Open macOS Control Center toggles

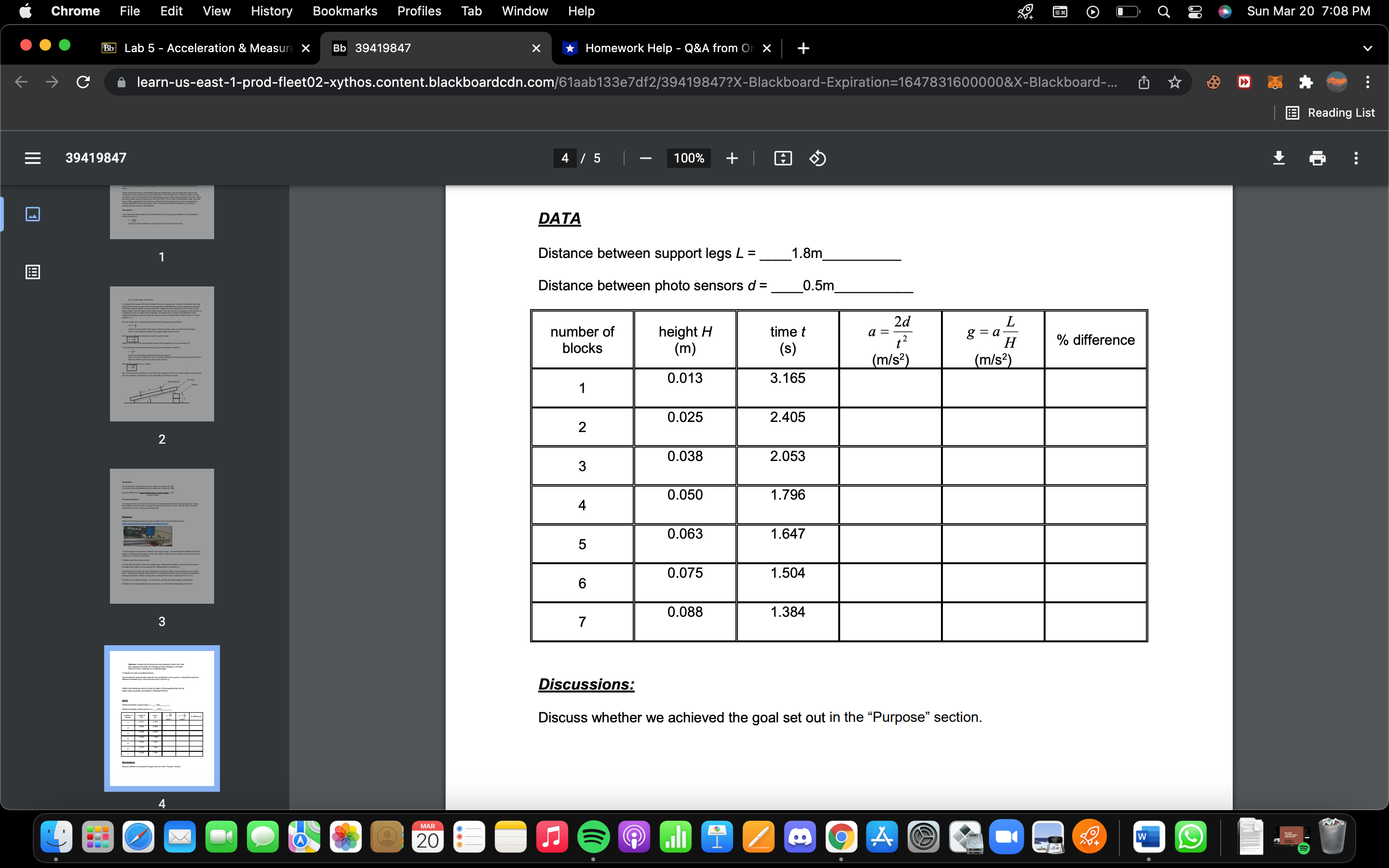(x=1195, y=12)
